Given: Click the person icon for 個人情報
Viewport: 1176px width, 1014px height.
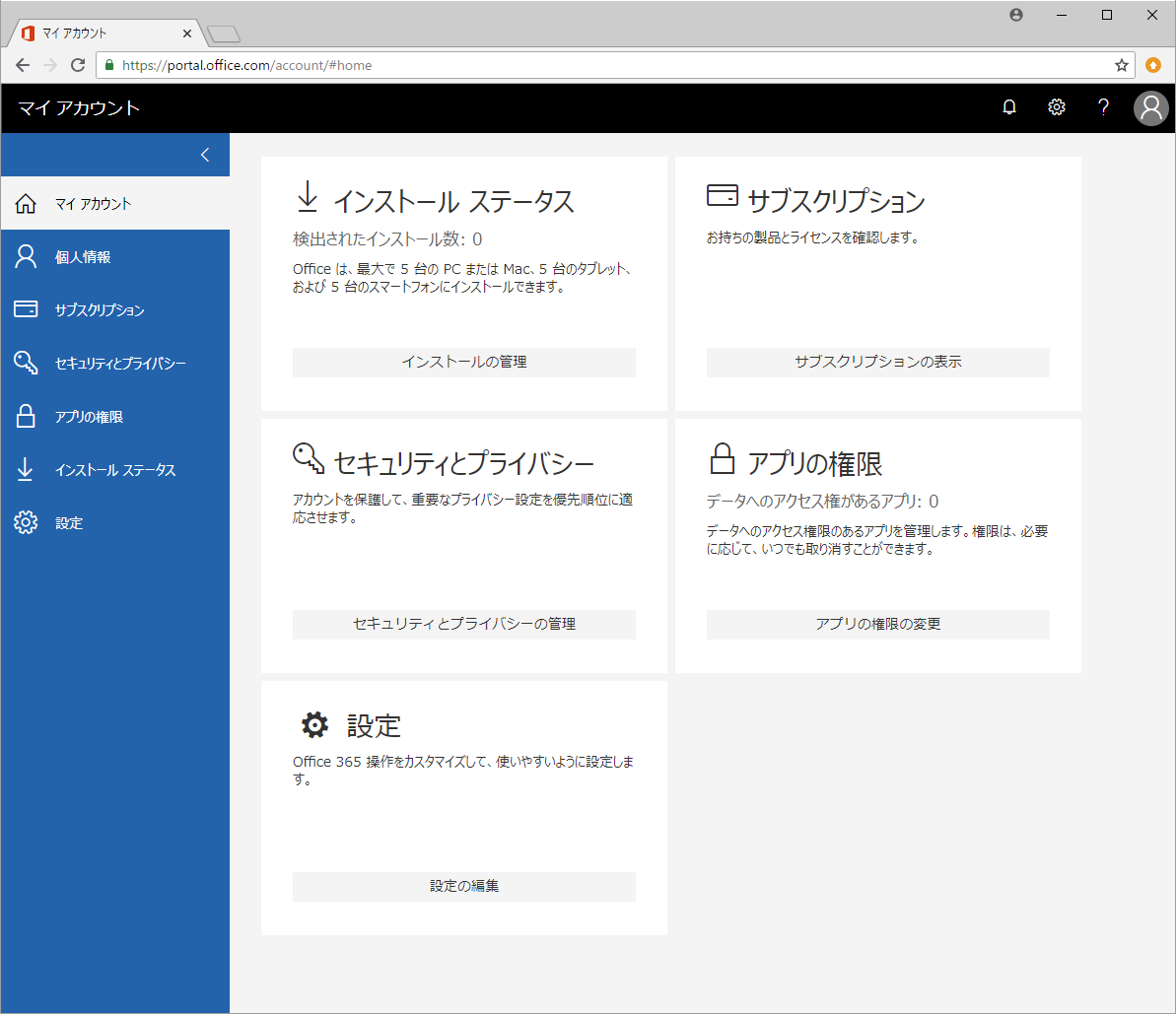Looking at the screenshot, I should tap(26, 256).
